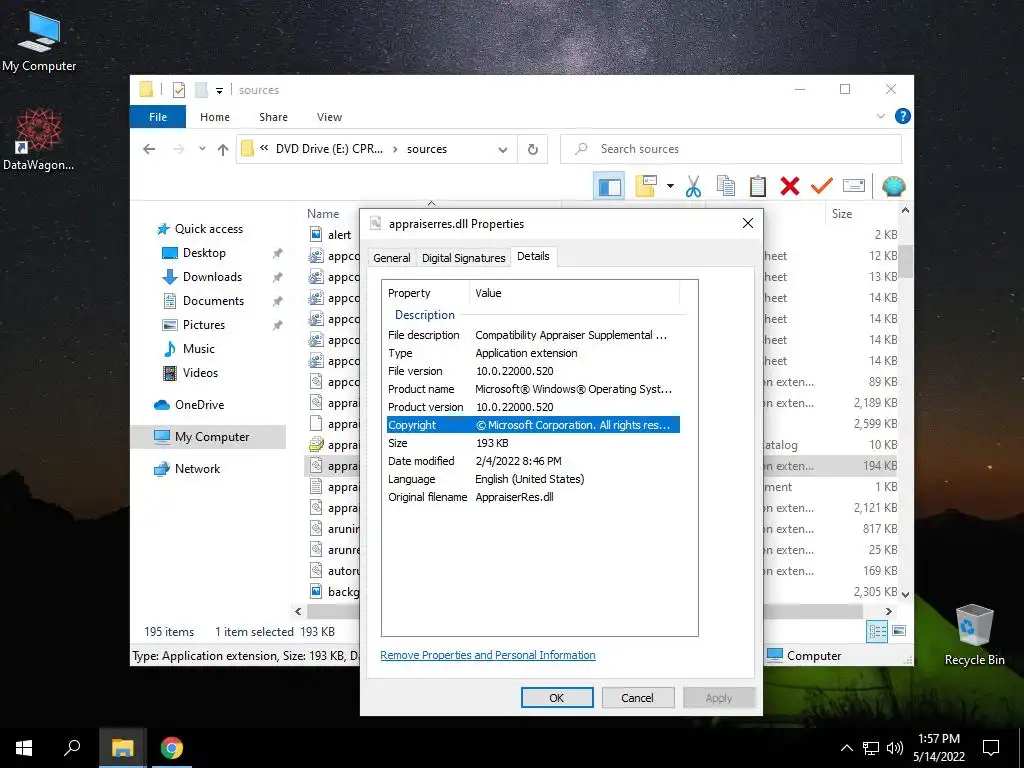Image resolution: width=1024 pixels, height=768 pixels.
Task: Click the New folder icon in title bar
Action: pyautogui.click(x=202, y=89)
